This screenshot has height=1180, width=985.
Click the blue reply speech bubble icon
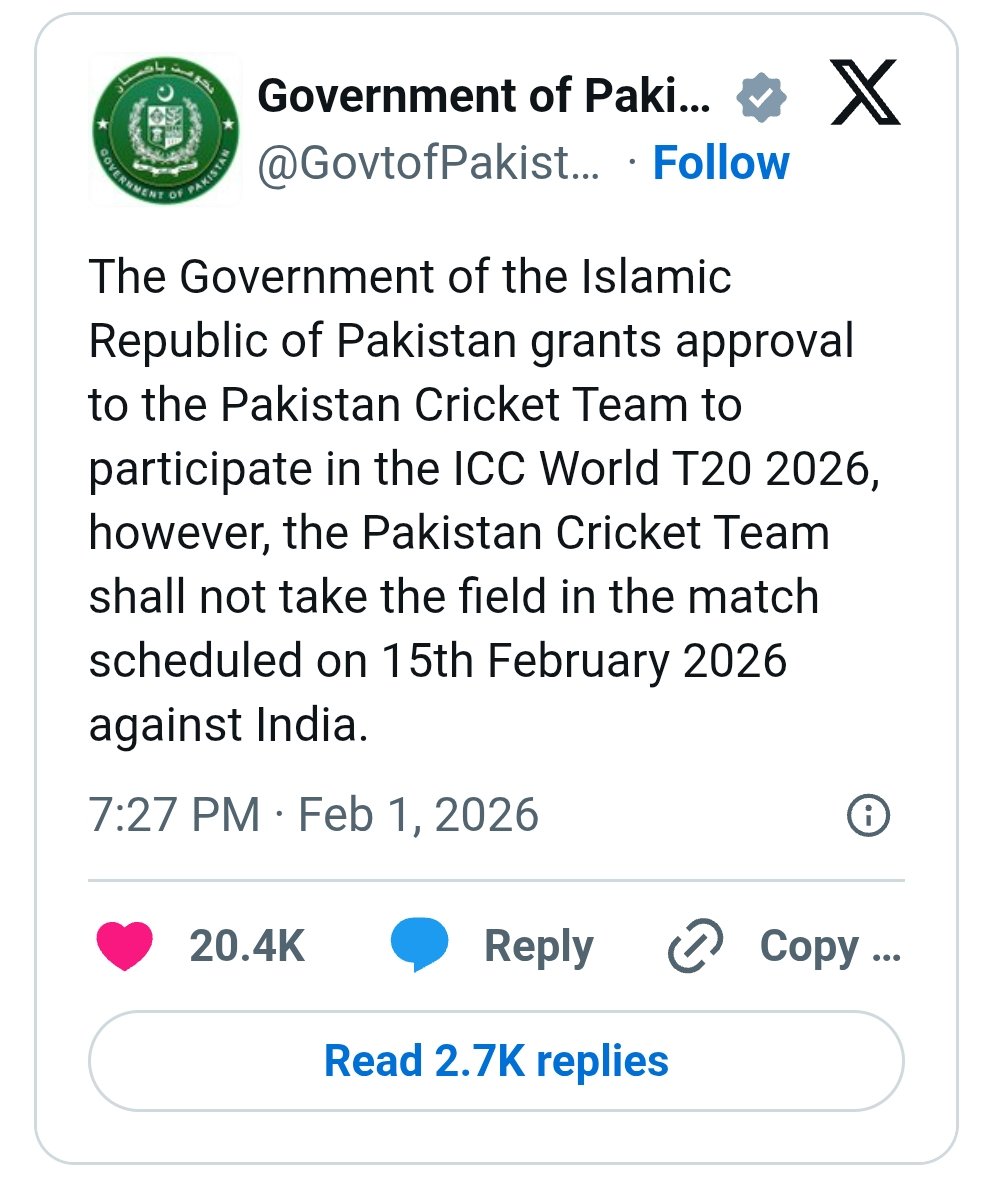(x=419, y=946)
